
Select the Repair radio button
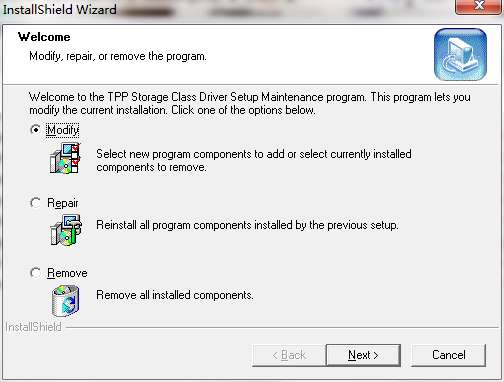tap(35, 202)
